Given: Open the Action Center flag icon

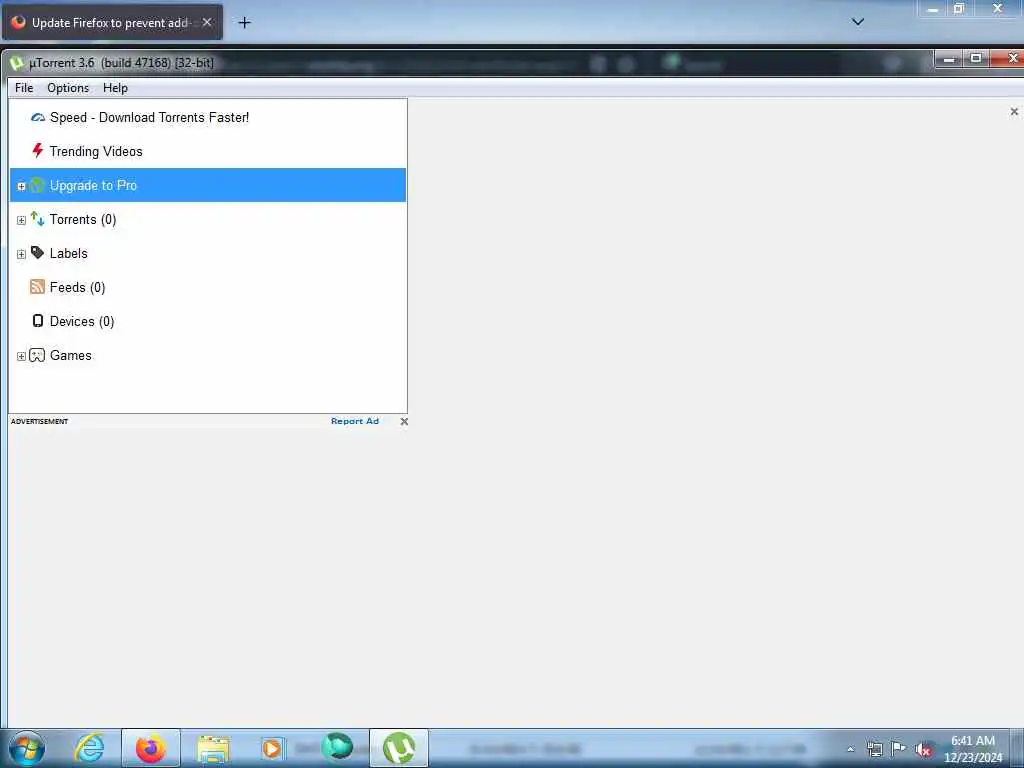Looking at the screenshot, I should click(899, 748).
